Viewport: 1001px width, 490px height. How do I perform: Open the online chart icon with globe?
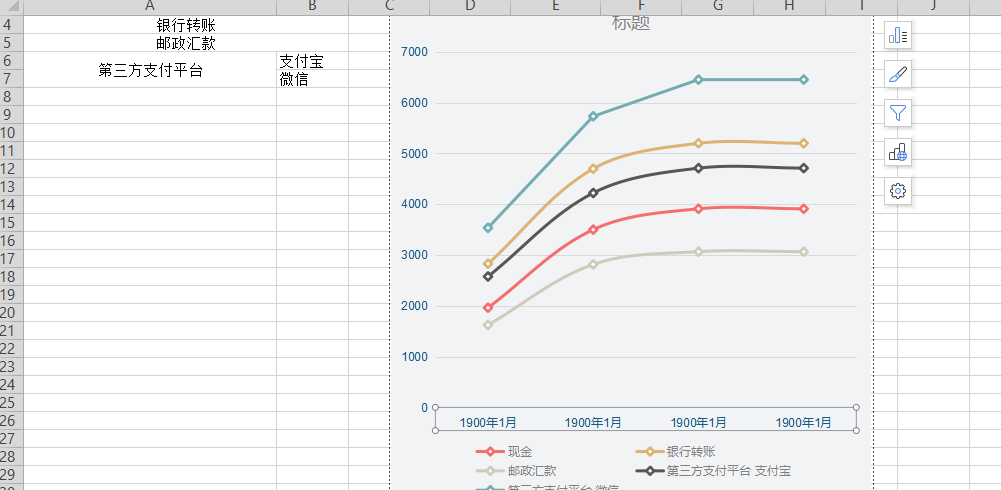tap(898, 152)
